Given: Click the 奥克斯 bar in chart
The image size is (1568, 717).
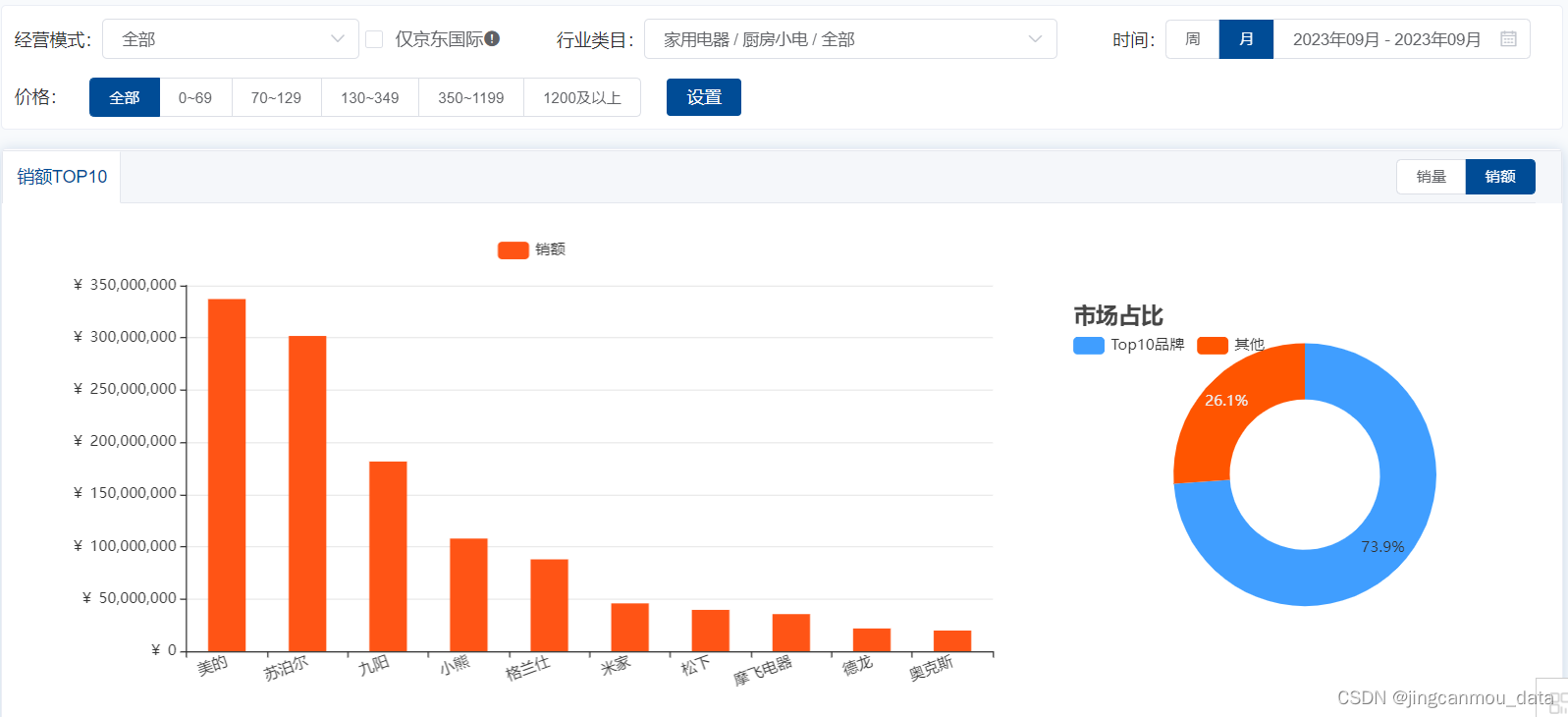Looking at the screenshot, I should coord(952,641).
